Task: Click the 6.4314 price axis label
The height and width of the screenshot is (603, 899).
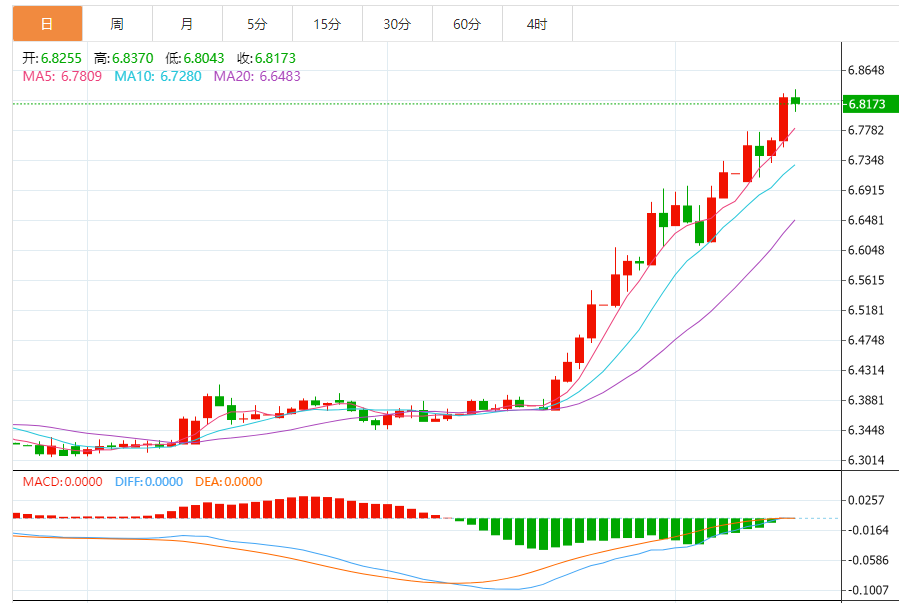Action: tap(866, 370)
